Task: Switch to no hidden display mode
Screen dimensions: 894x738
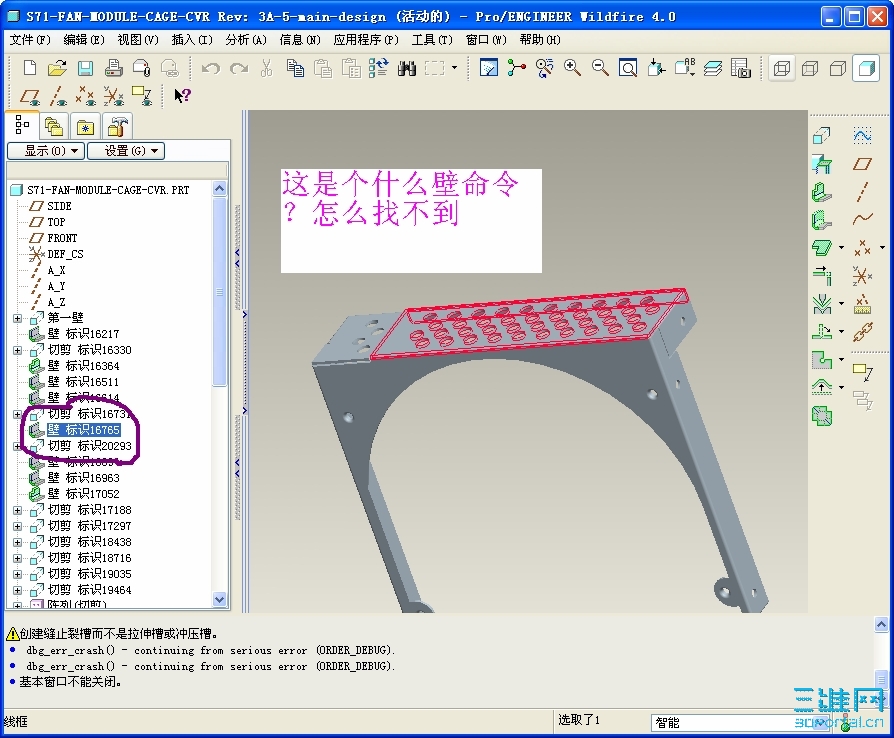Action: 838,68
